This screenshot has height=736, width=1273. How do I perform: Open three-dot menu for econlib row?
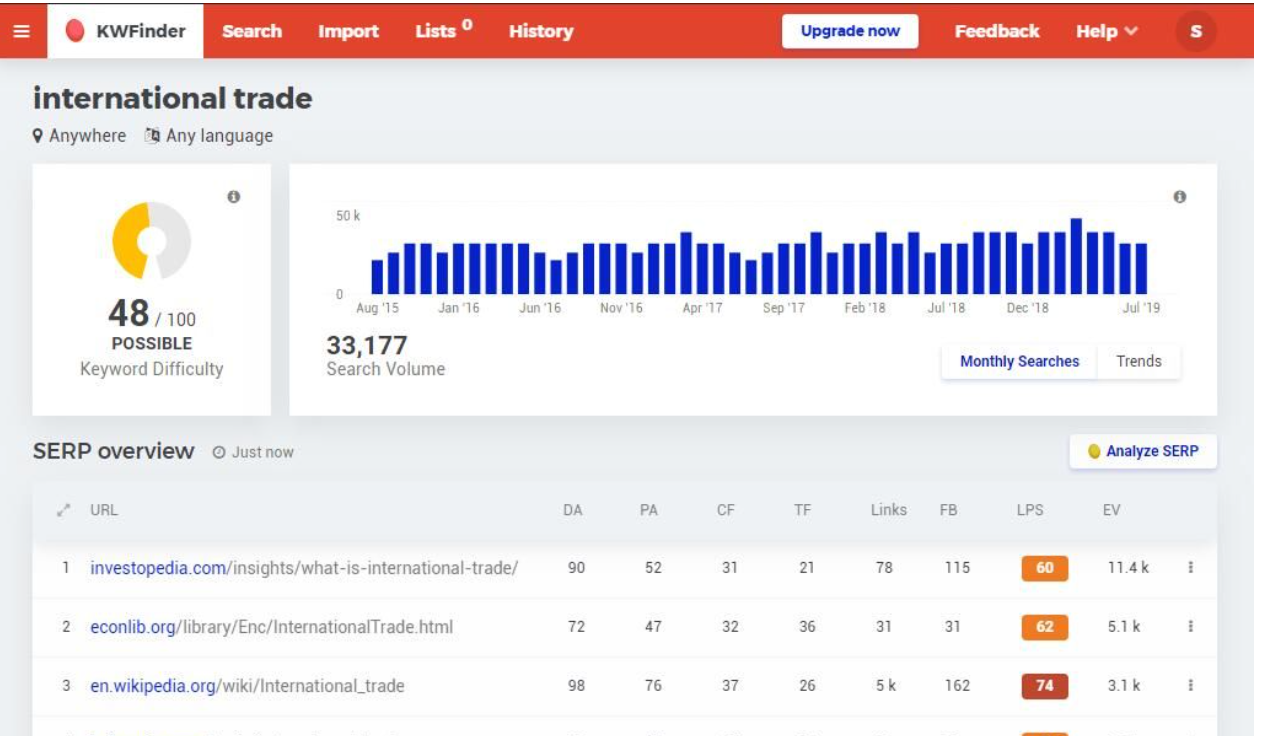(1190, 627)
